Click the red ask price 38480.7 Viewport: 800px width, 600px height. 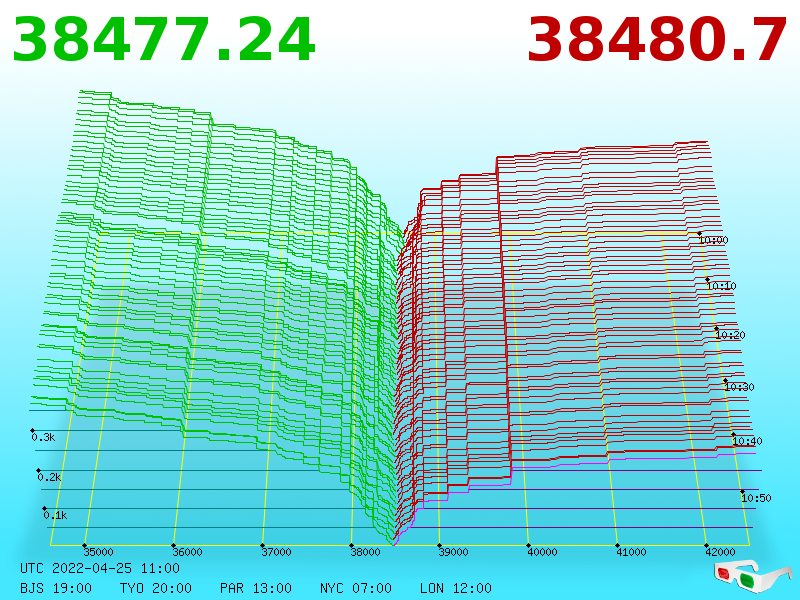(657, 39)
